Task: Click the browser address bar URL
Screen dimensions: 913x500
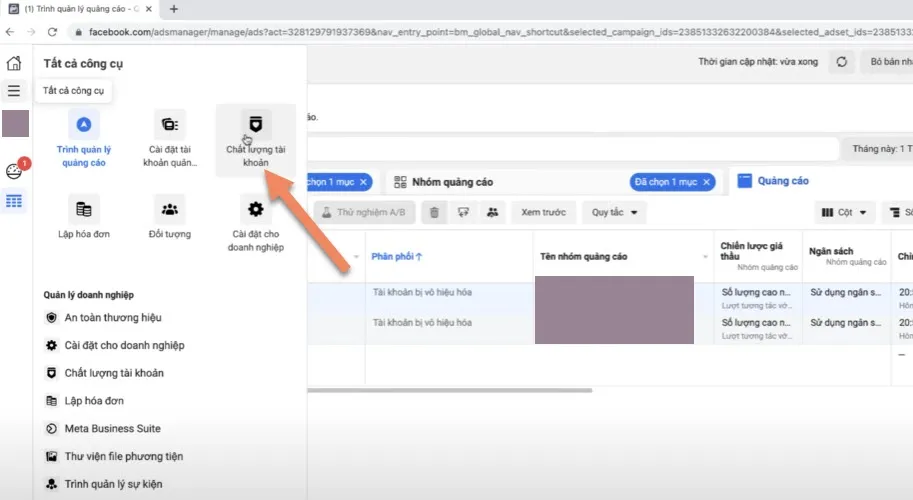Action: click(500, 32)
